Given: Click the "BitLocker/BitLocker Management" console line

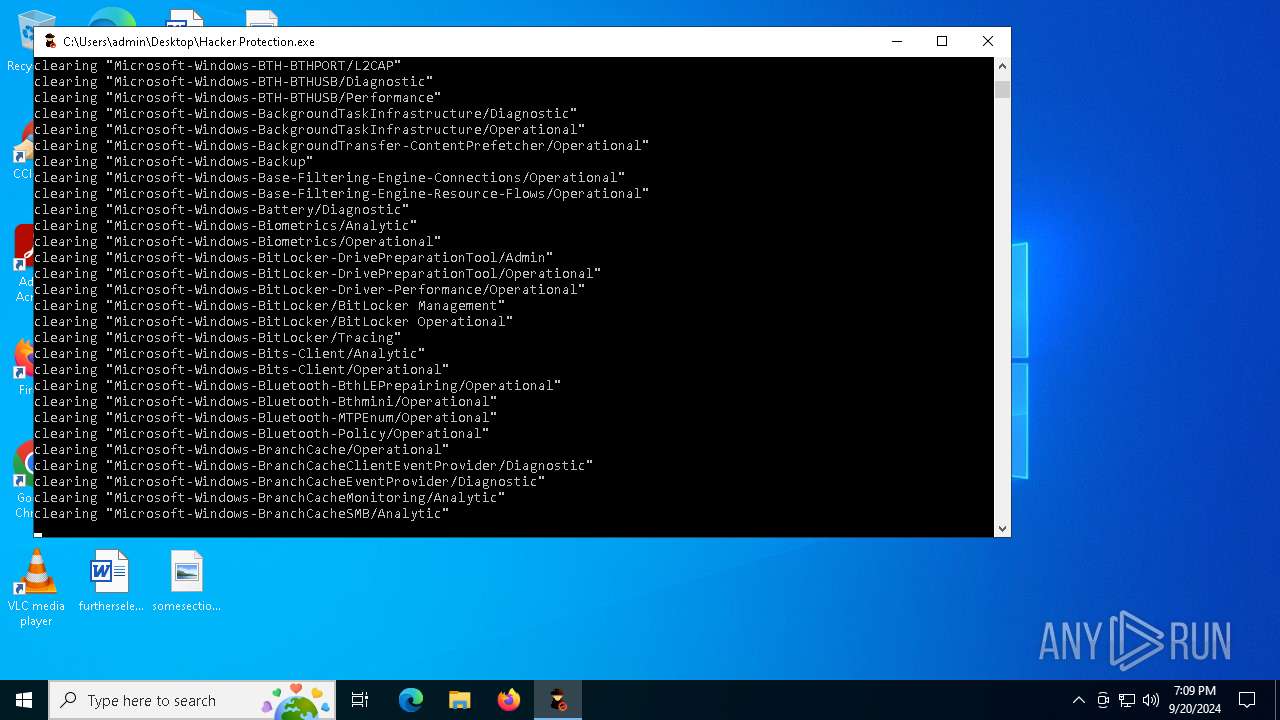Looking at the screenshot, I should click(270, 305).
